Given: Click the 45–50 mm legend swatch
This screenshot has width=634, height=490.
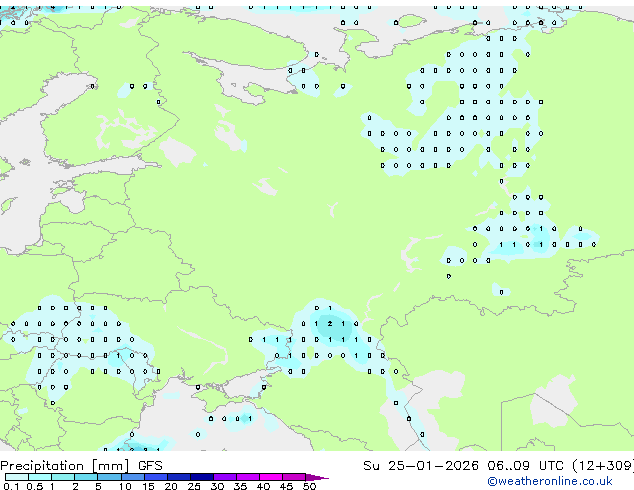Looking at the screenshot, I should (294, 477).
